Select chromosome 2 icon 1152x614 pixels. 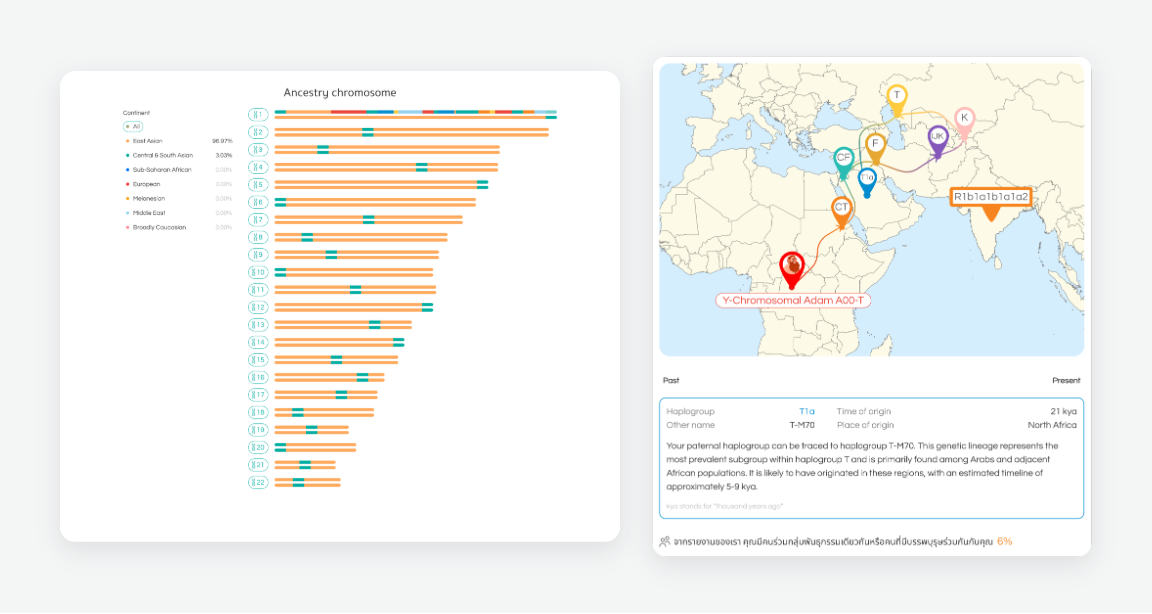click(x=258, y=132)
